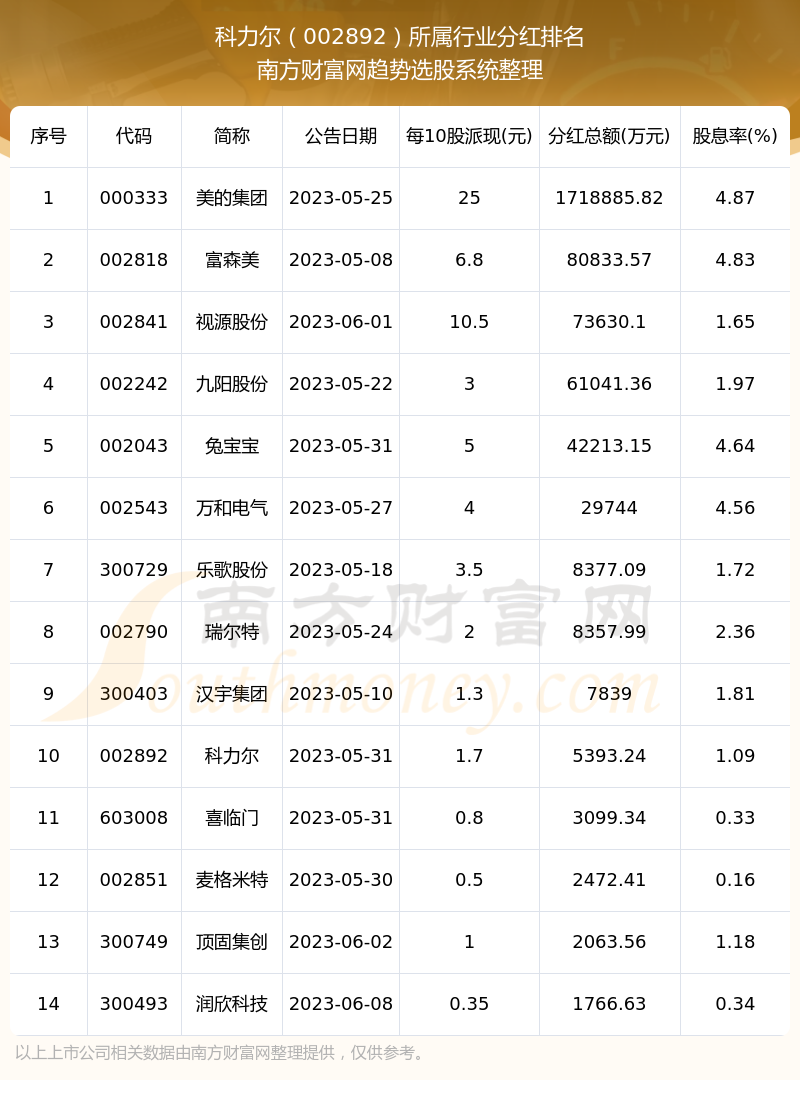
Task: Select the 顶固集创 name cell
Action: [x=232, y=942]
